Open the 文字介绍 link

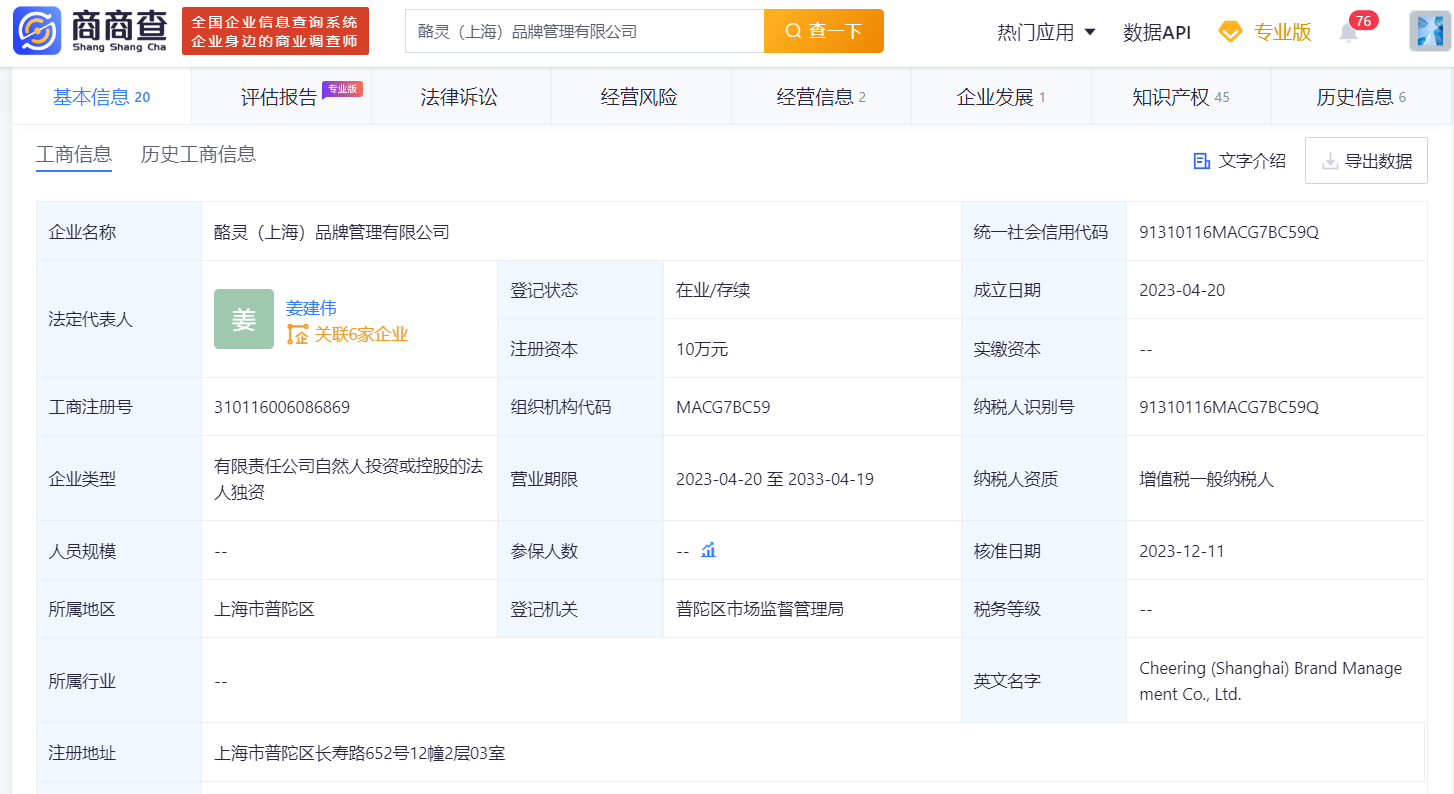click(1252, 161)
